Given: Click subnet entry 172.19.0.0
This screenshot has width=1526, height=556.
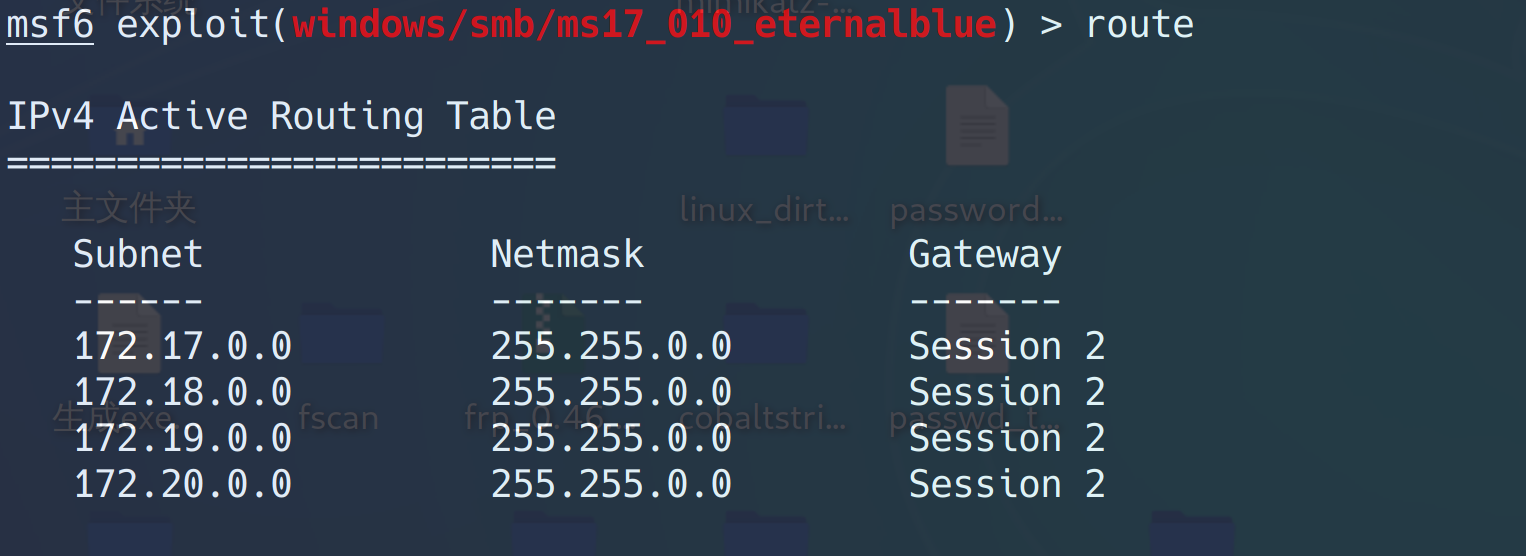Looking at the screenshot, I should pos(183,438).
